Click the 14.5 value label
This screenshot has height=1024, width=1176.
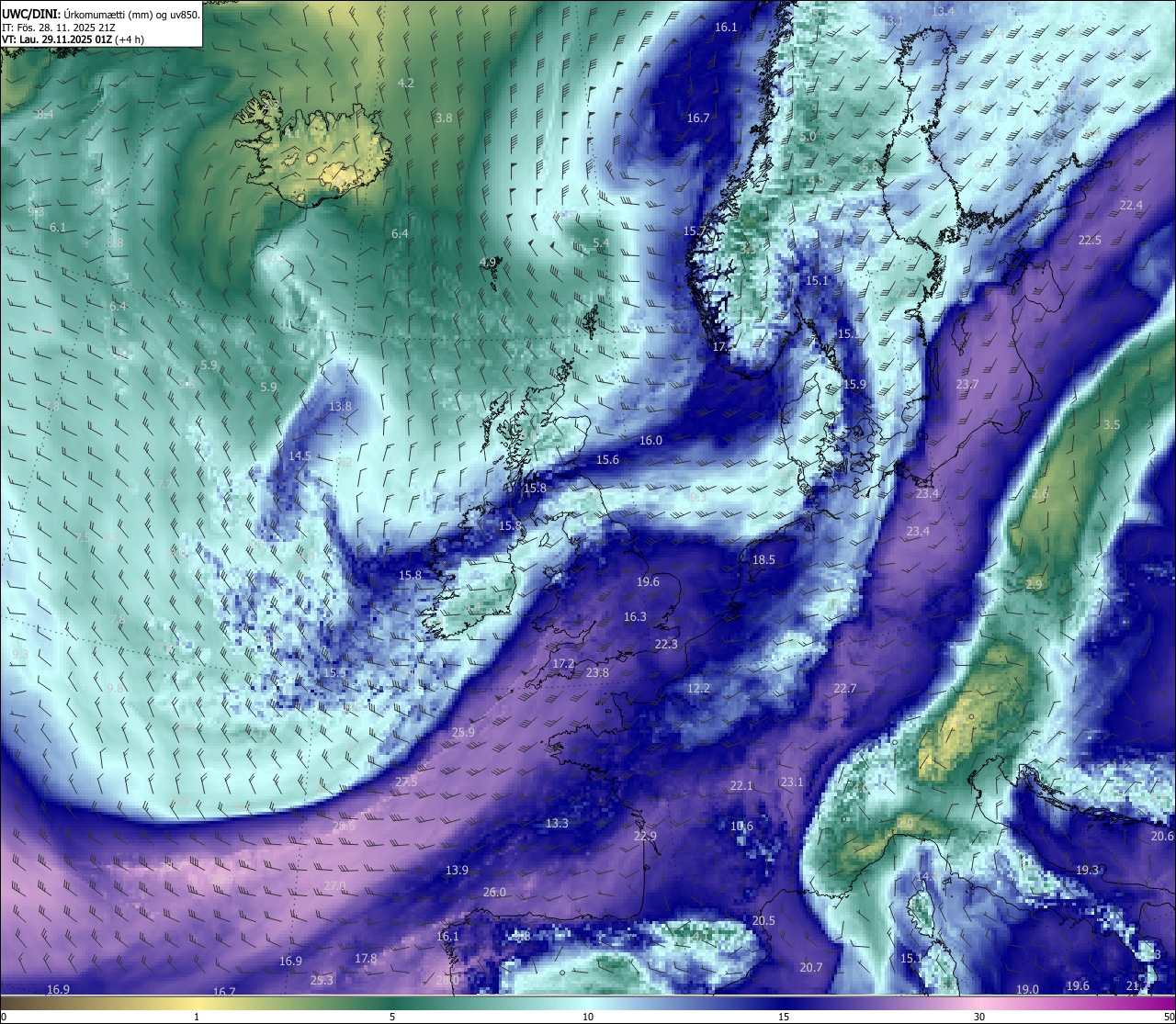coord(300,456)
